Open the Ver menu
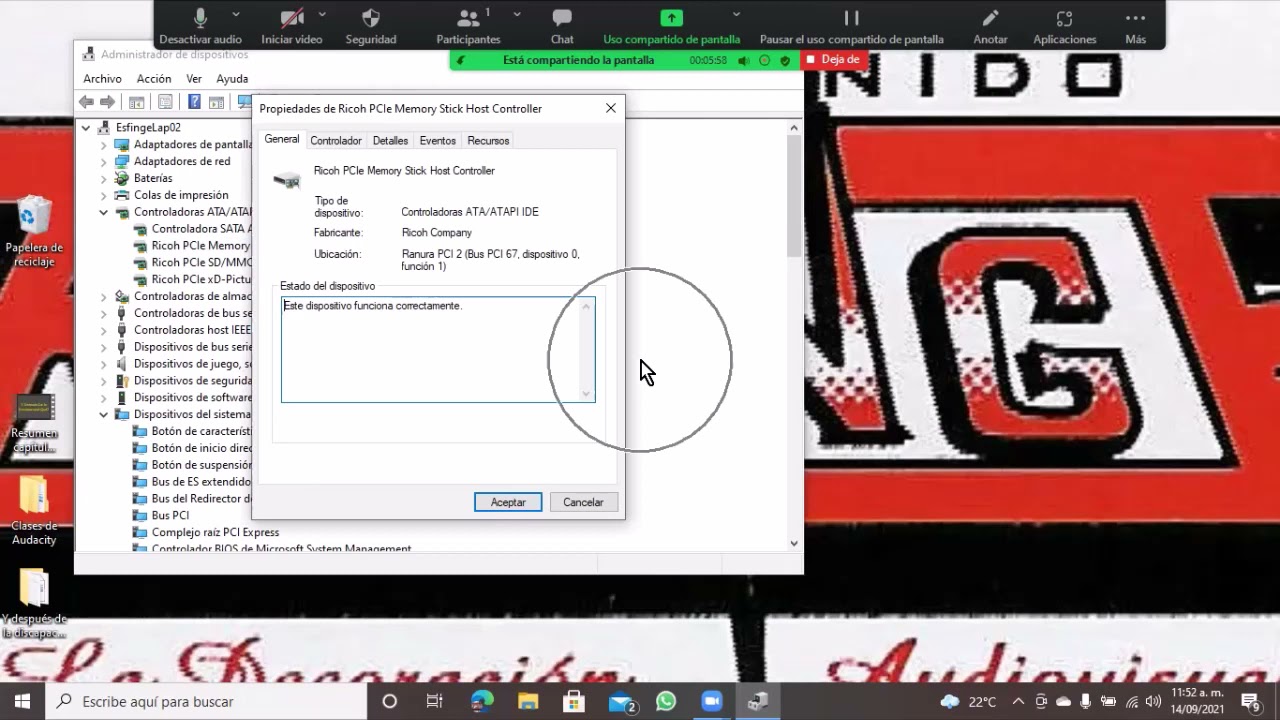Screen dimensions: 1280x720 coord(194,79)
